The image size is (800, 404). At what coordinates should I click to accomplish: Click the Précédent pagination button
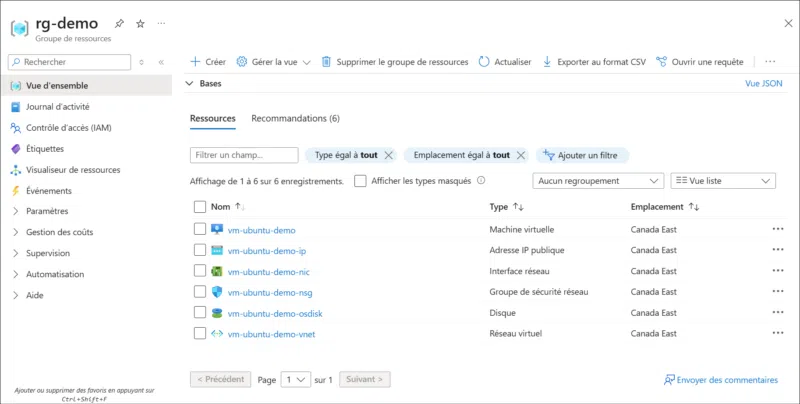tap(220, 380)
